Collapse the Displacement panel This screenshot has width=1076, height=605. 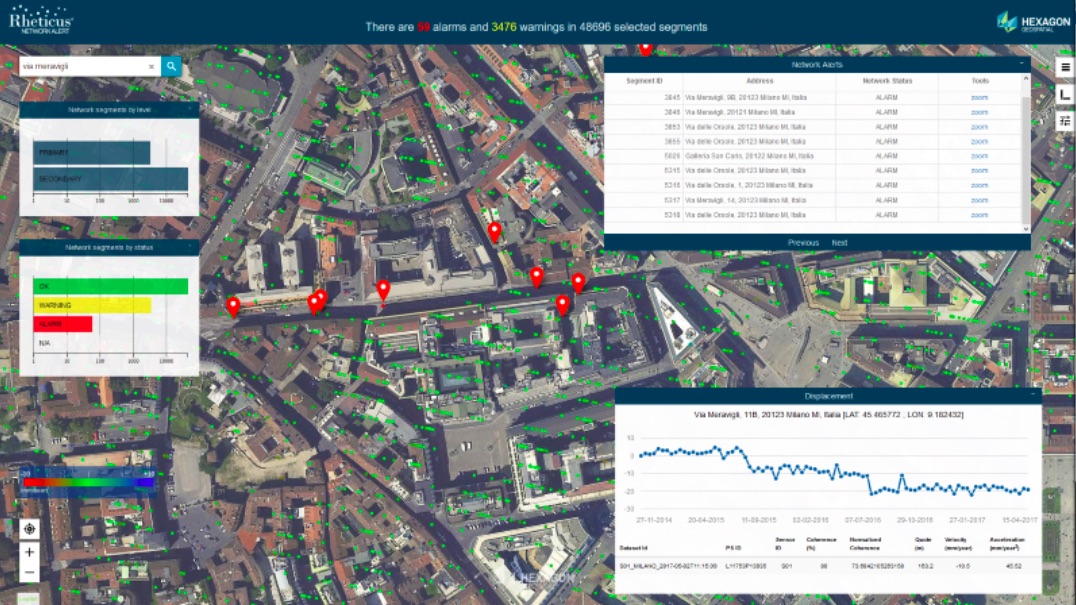1033,395
